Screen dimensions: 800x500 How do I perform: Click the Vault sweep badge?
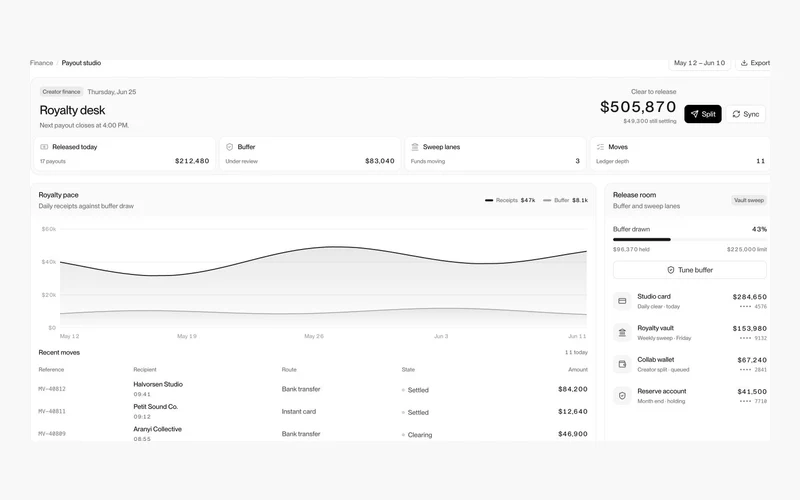click(748, 200)
